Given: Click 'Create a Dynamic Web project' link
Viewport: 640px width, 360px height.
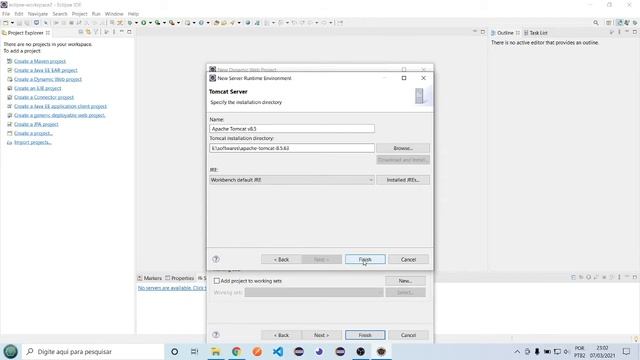Looking at the screenshot, I should [48, 79].
